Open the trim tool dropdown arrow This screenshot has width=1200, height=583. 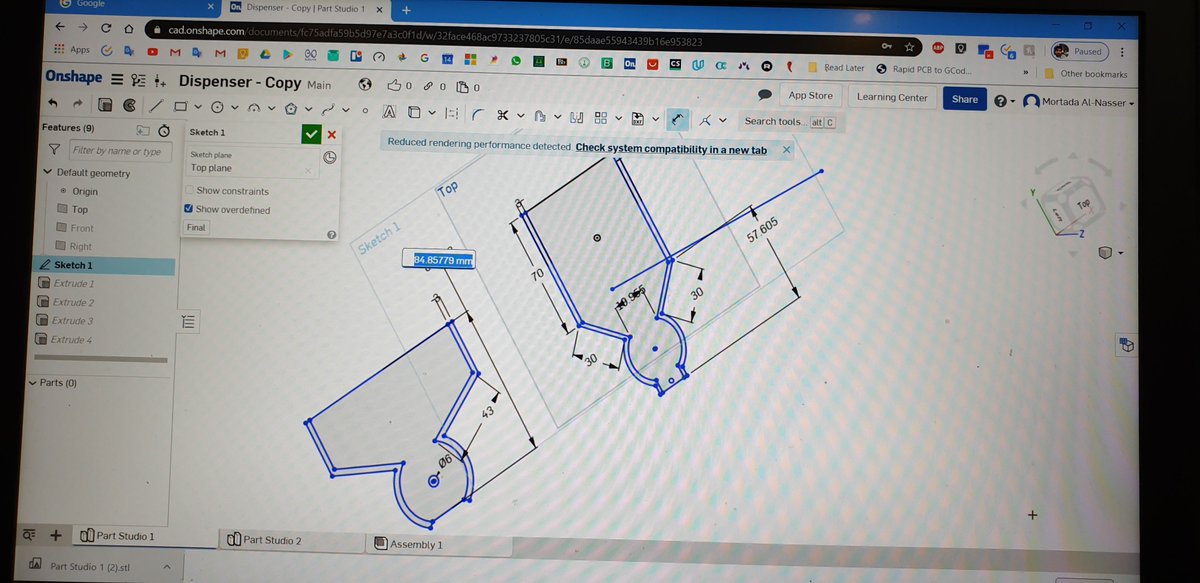[520, 115]
